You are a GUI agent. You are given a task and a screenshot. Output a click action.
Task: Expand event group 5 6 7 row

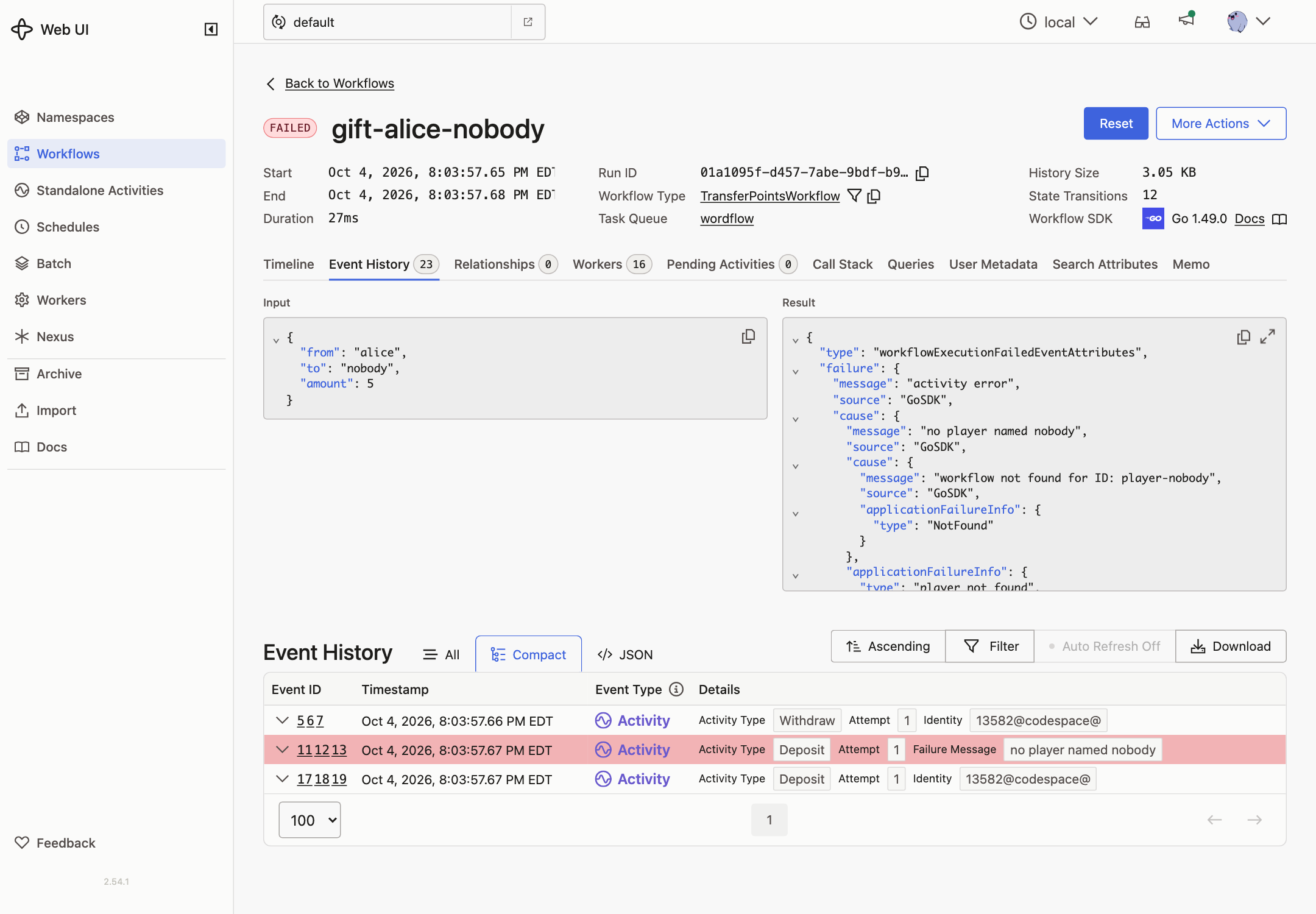(x=282, y=720)
